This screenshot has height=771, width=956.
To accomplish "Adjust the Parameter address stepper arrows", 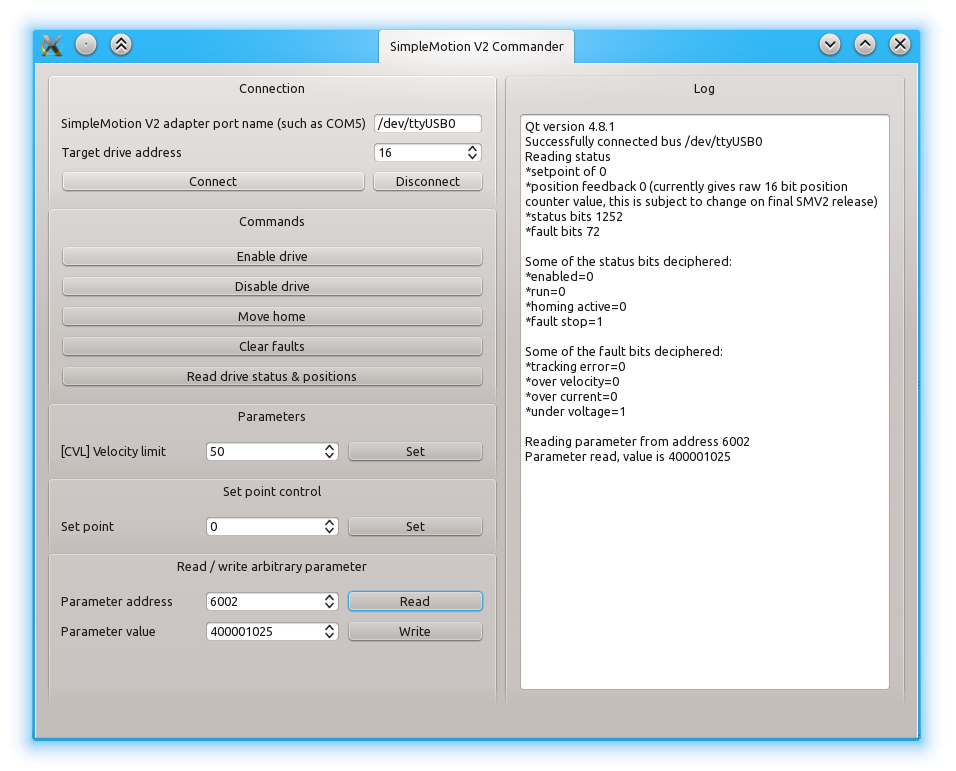I will (x=330, y=602).
